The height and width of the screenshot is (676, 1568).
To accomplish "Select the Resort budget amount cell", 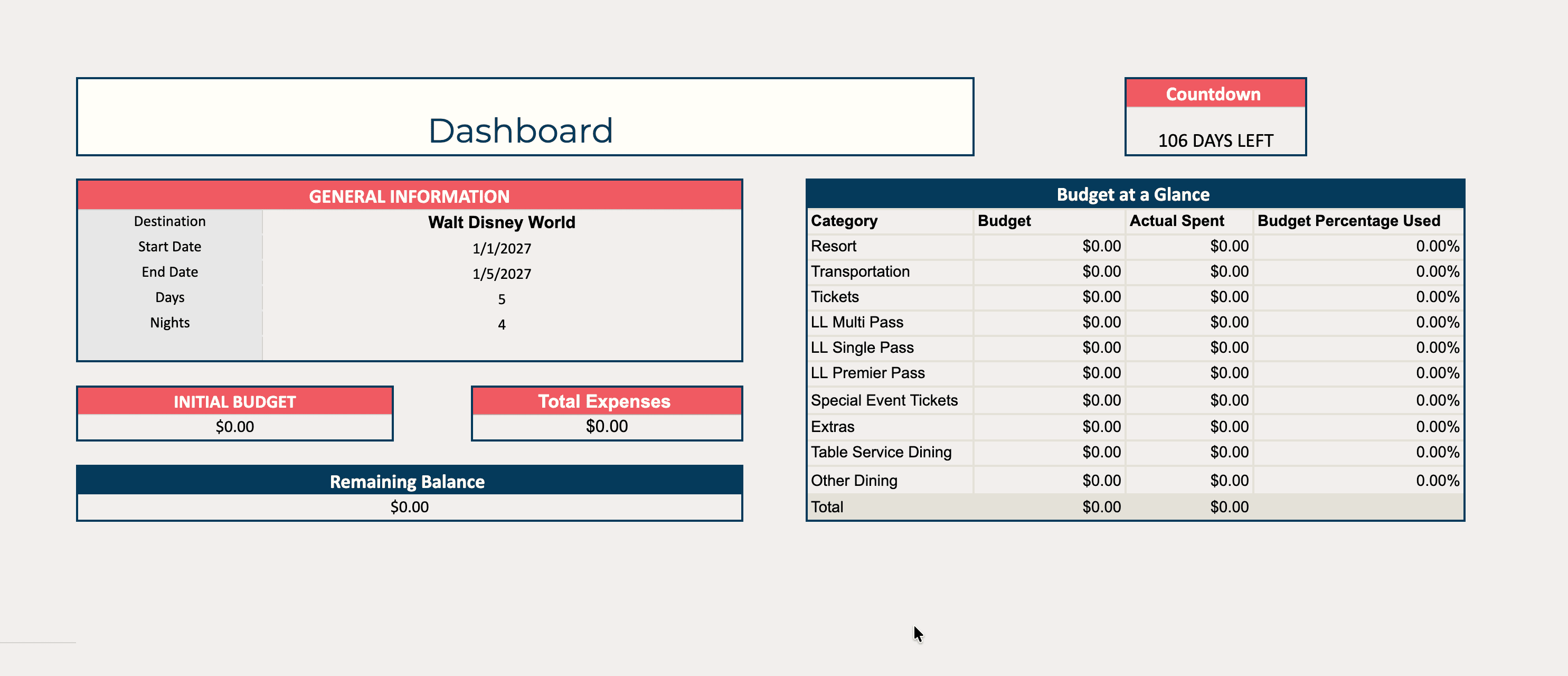I will [1050, 246].
